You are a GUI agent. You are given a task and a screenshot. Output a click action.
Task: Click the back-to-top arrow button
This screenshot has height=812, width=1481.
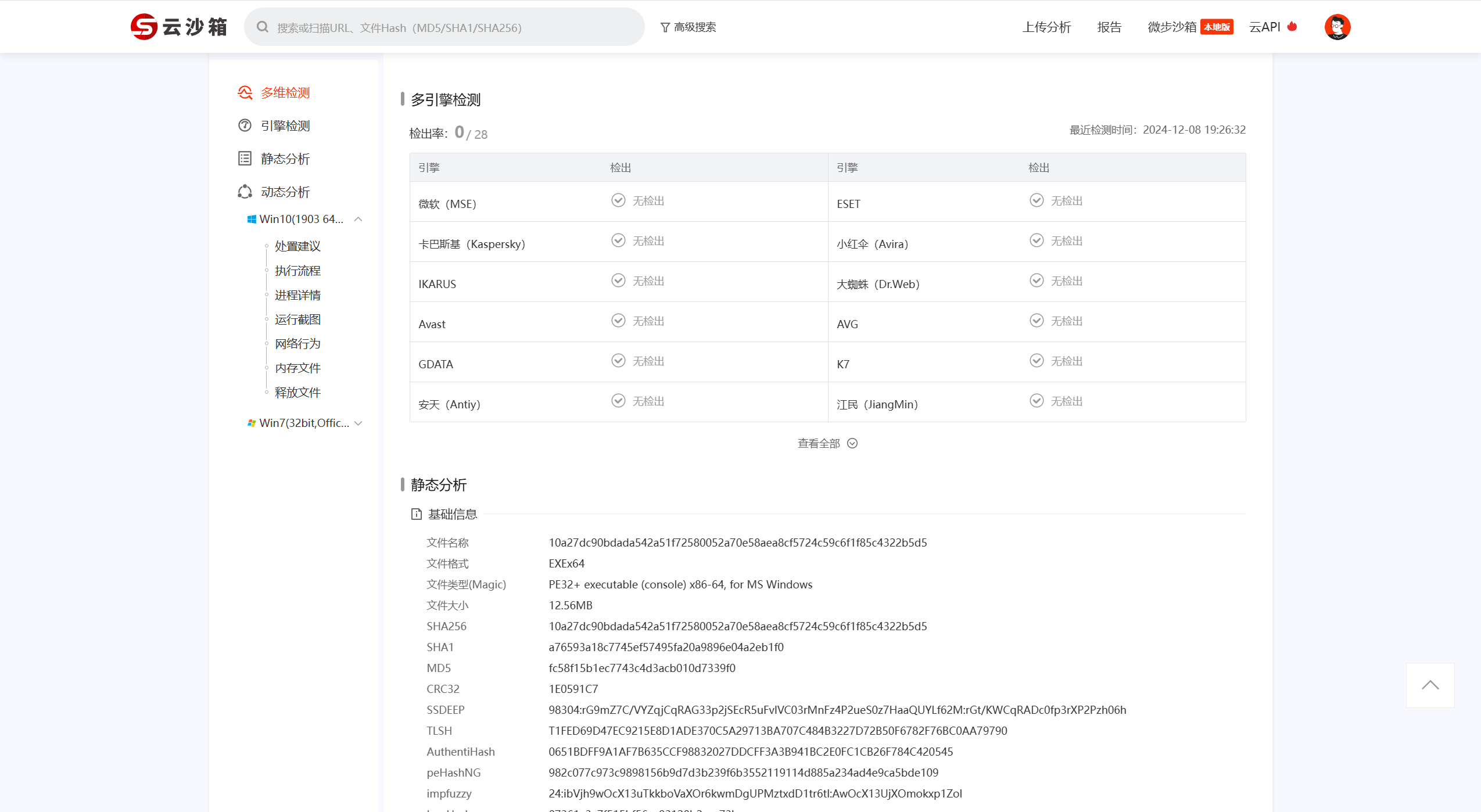[1430, 685]
